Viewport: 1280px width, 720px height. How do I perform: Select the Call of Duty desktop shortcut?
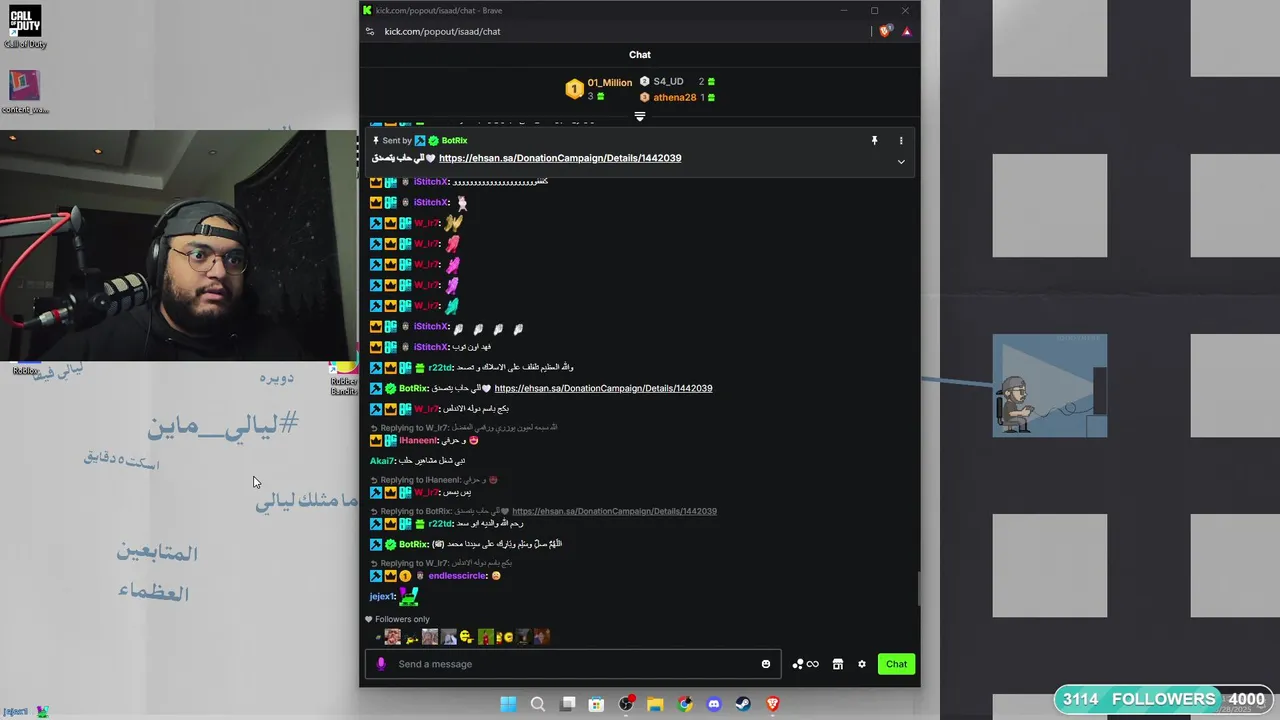point(25,27)
